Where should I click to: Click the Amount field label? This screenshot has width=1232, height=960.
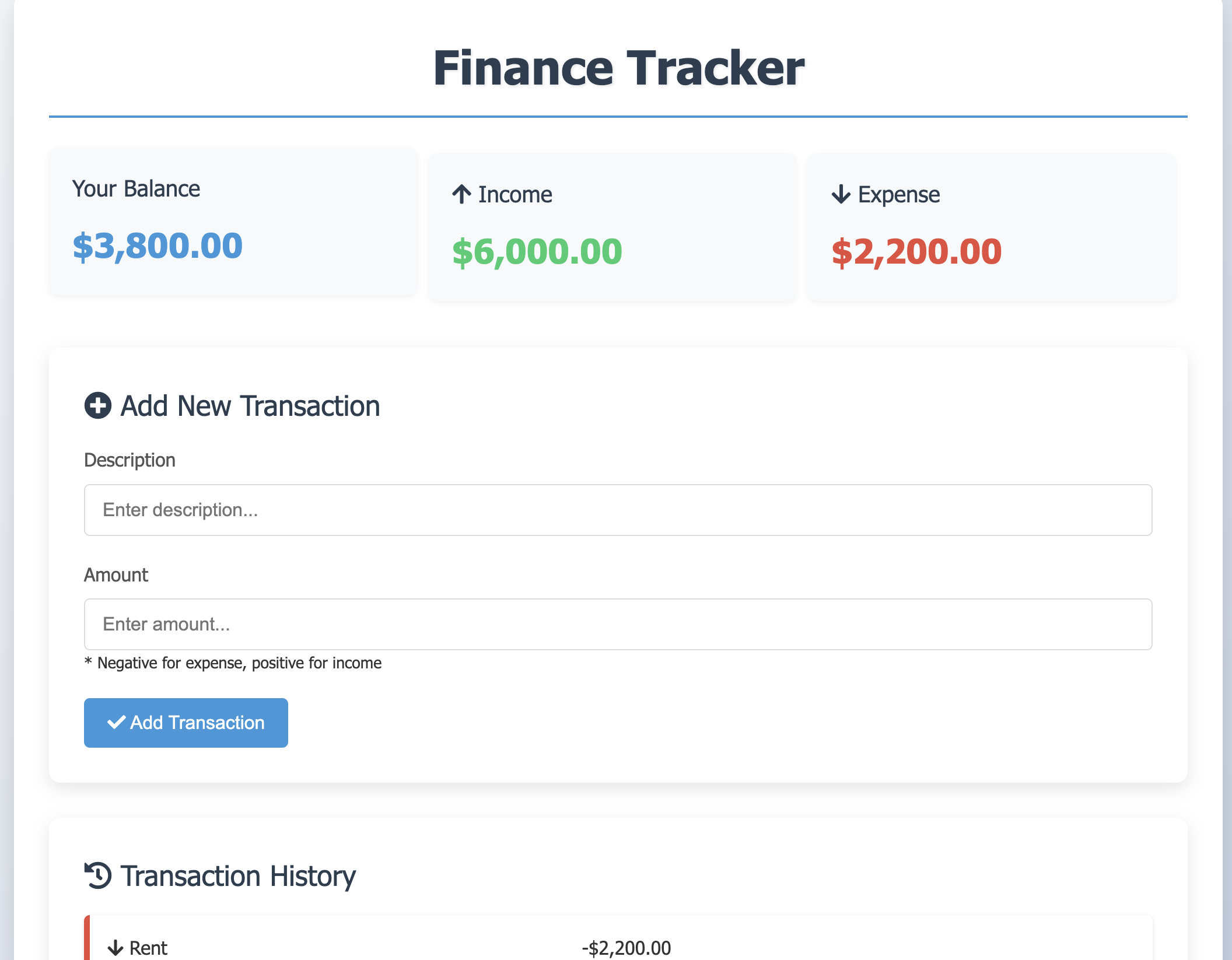(116, 575)
